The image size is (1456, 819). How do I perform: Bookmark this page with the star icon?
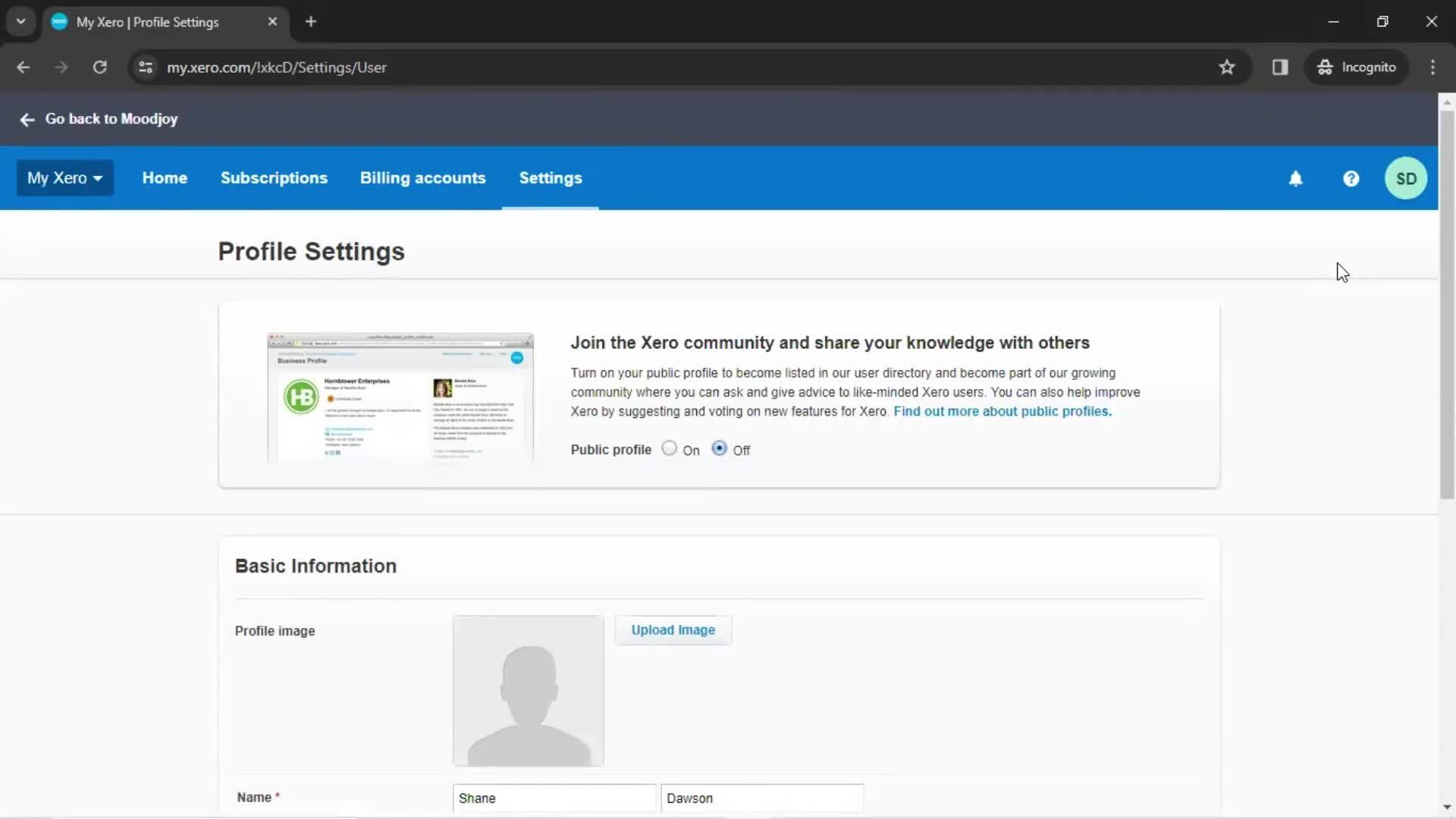pyautogui.click(x=1227, y=67)
